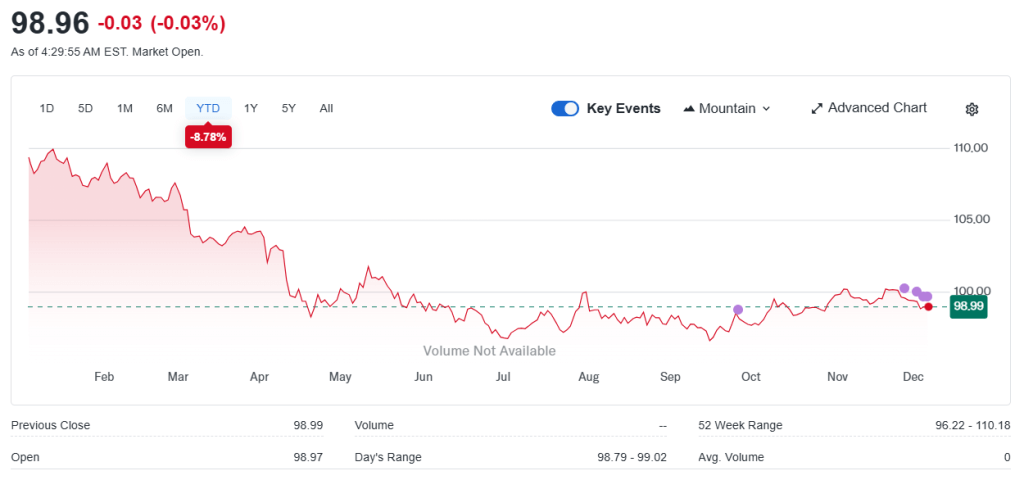Select the All time range

[326, 108]
